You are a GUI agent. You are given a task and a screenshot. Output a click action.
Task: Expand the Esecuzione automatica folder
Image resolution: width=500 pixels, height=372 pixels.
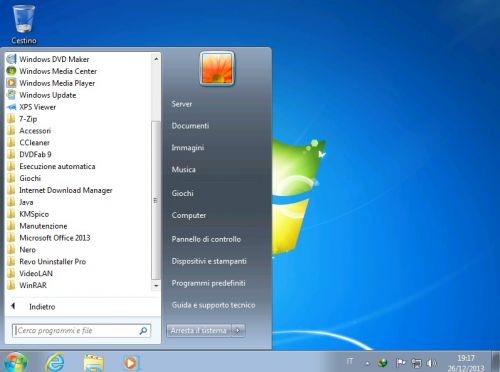pos(51,166)
